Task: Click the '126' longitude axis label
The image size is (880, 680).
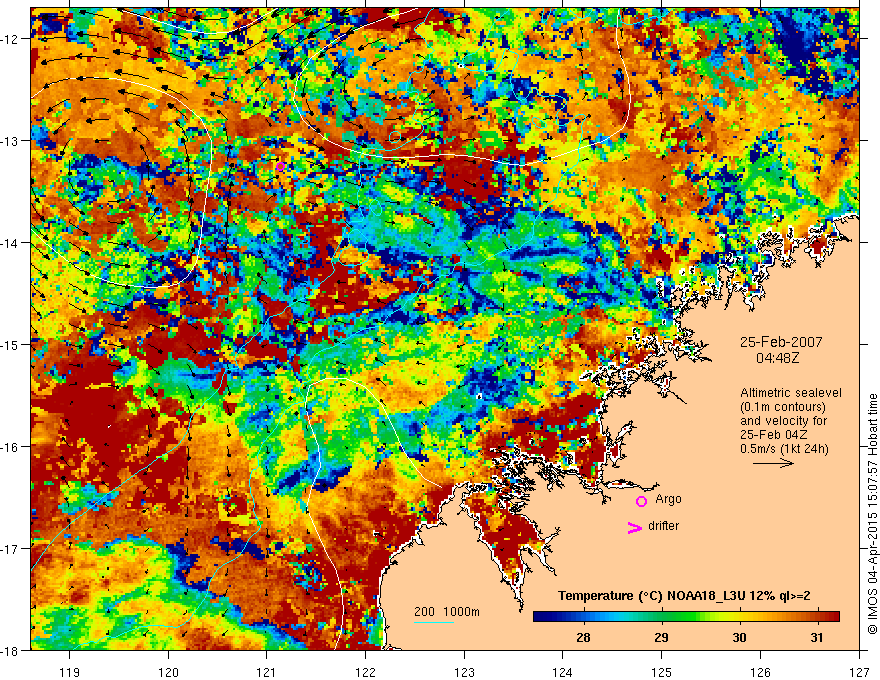Action: [x=760, y=672]
